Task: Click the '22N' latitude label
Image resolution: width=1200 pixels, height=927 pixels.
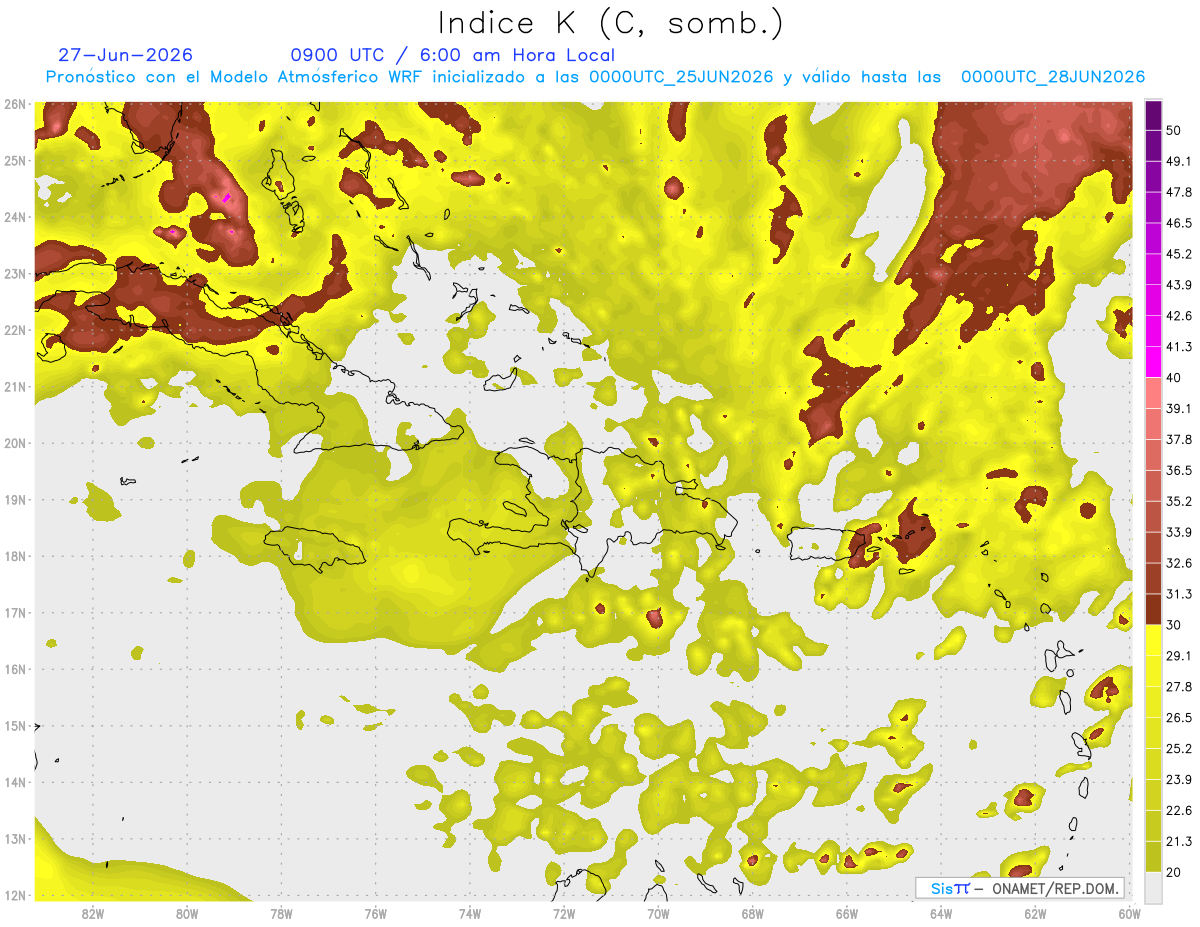Action: click(15, 330)
